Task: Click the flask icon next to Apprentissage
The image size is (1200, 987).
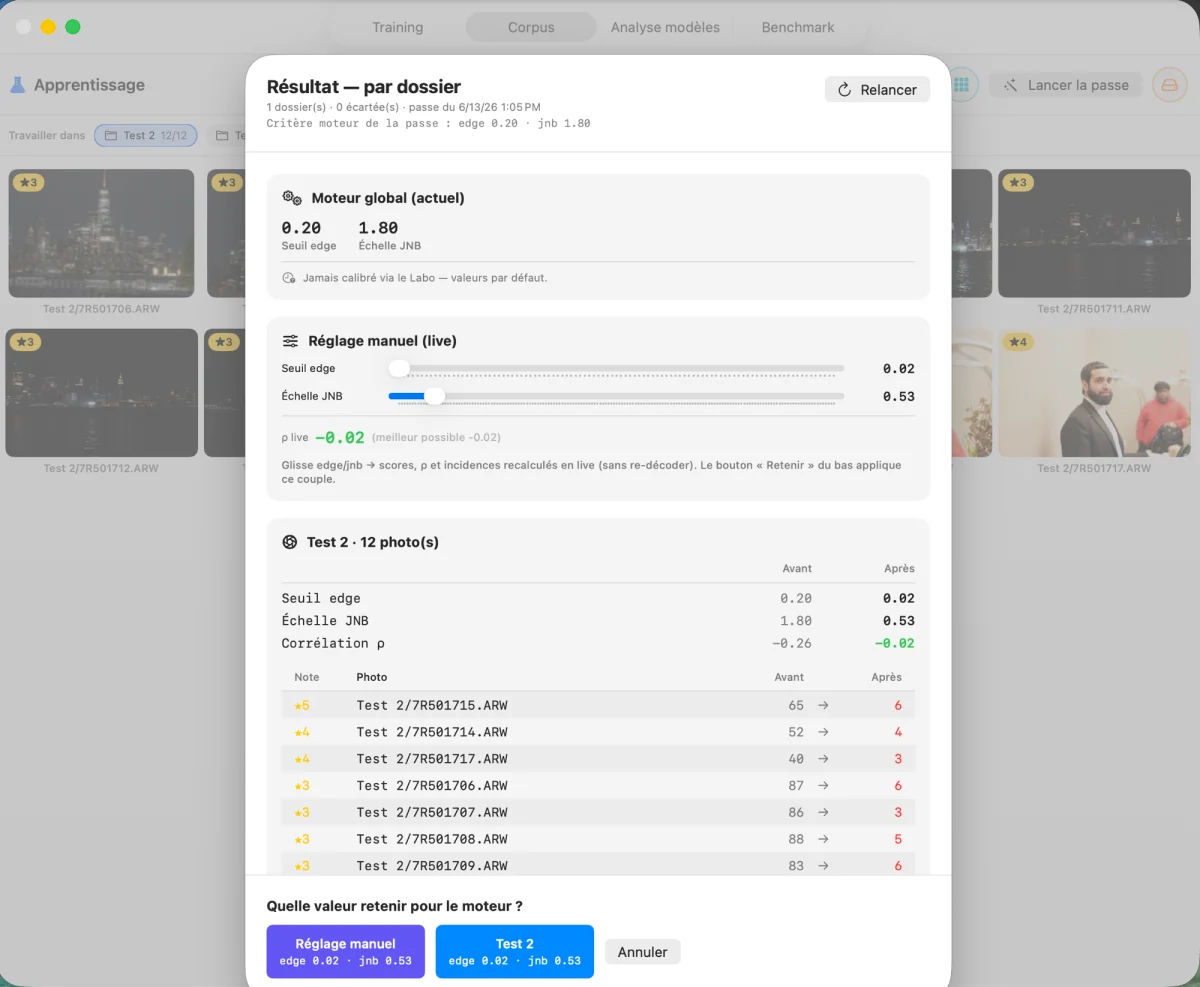Action: pos(18,85)
